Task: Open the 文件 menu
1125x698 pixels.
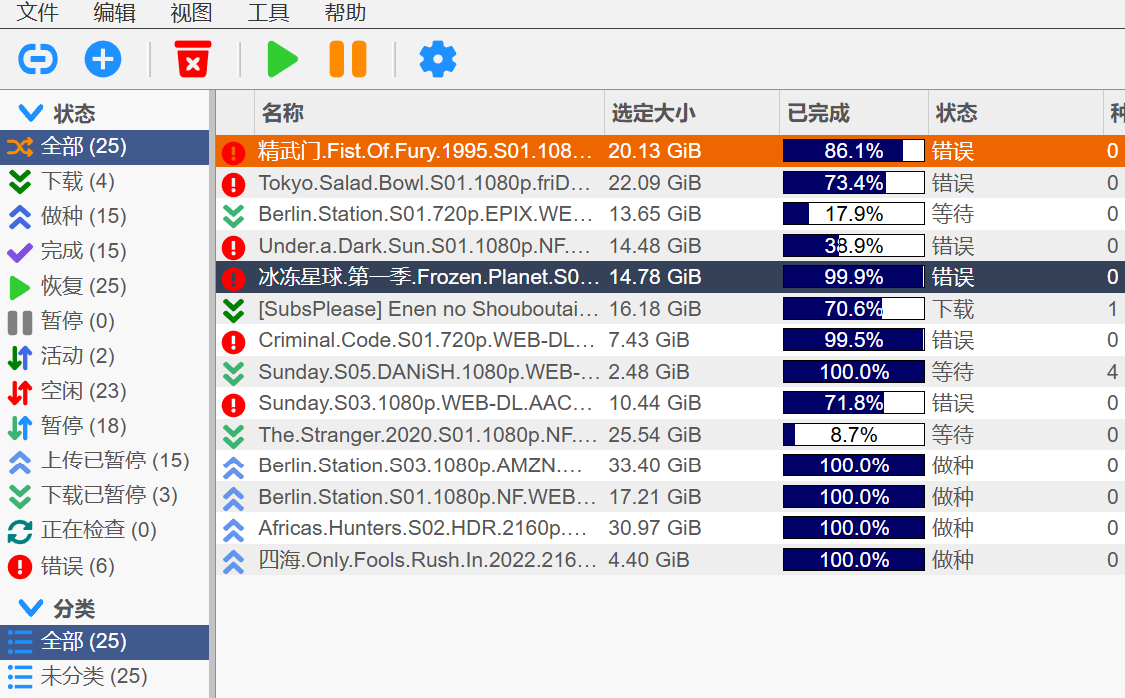Action: 38,13
